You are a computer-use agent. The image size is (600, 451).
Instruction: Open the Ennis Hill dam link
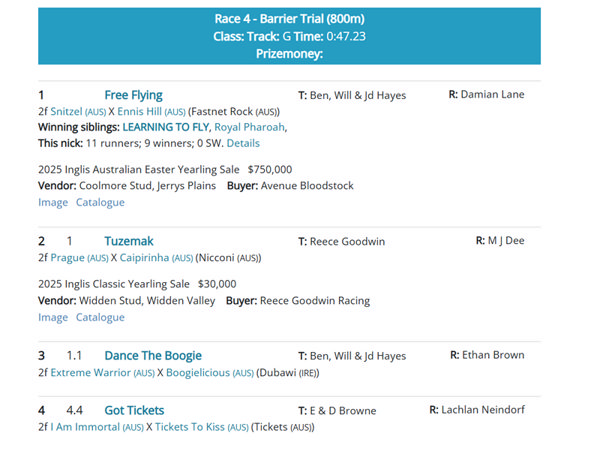139,111
